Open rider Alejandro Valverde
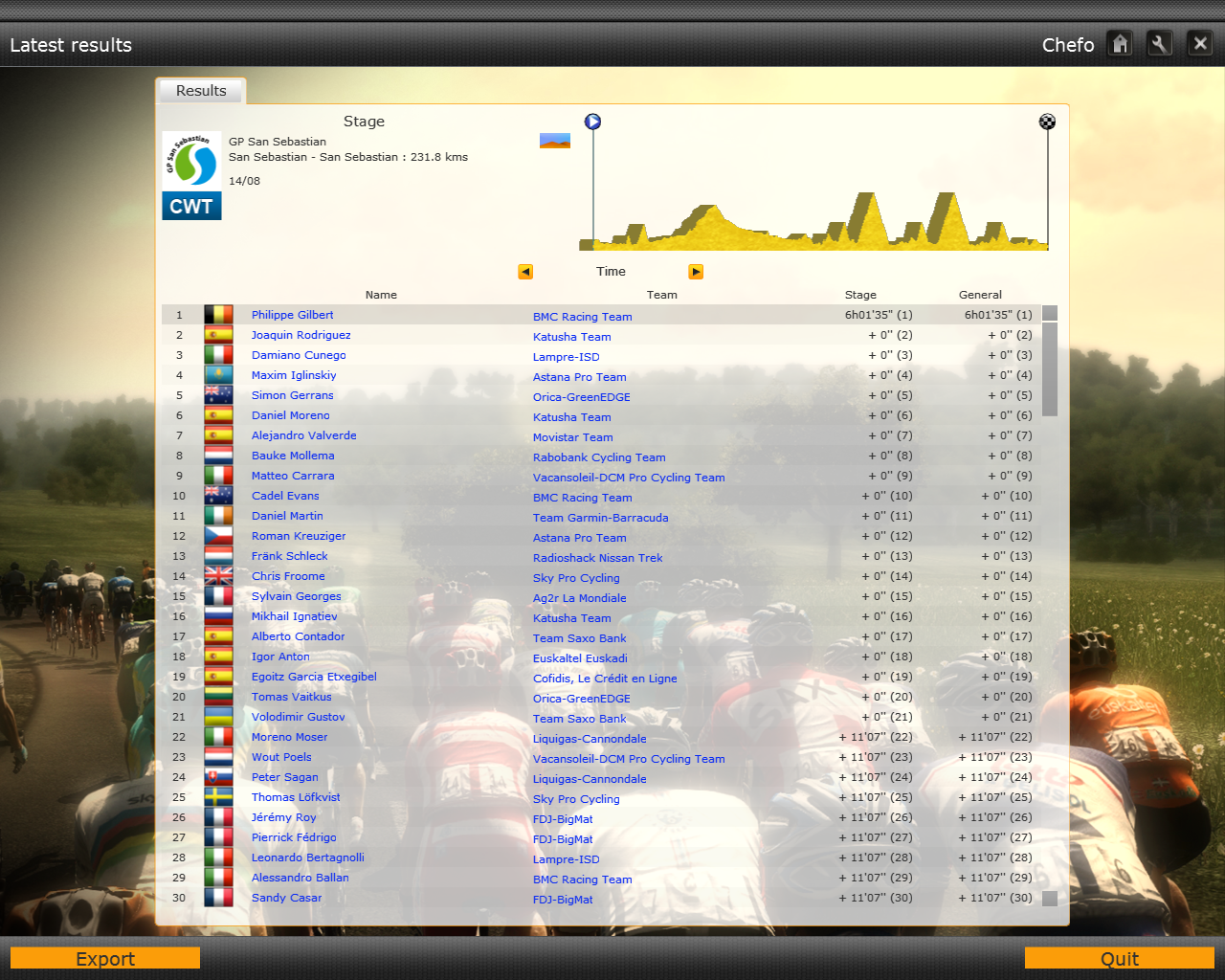 point(304,435)
